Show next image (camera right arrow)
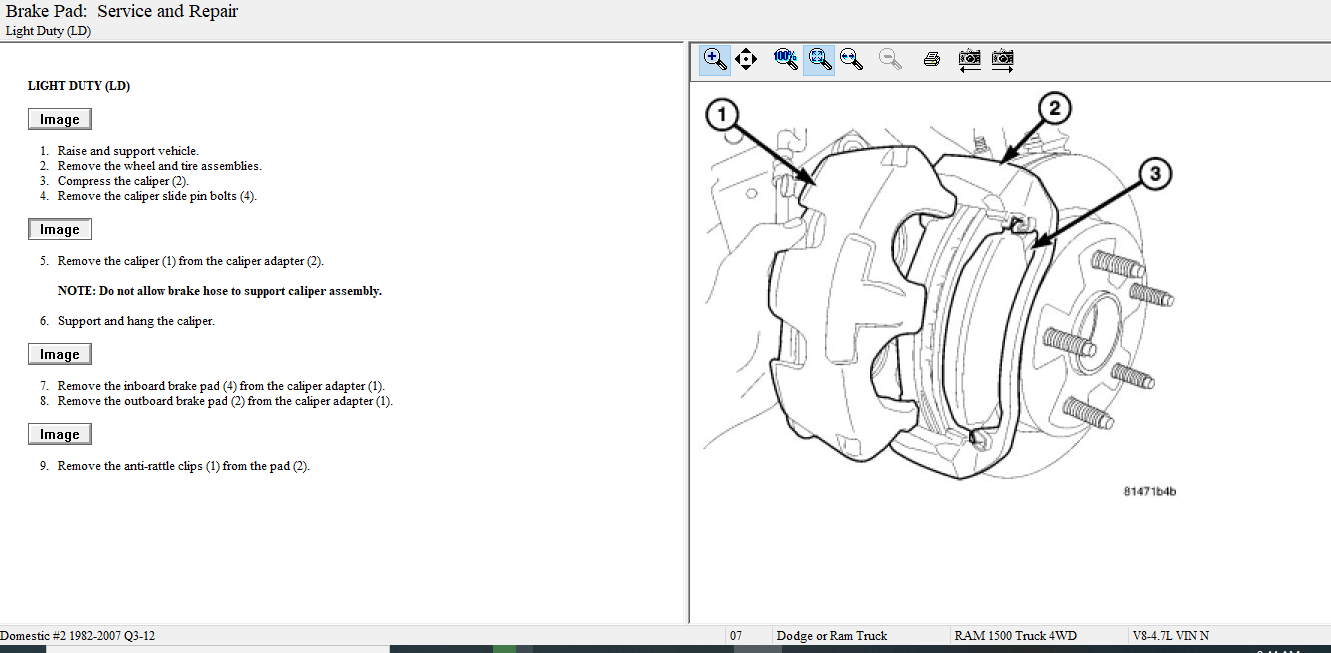This screenshot has height=653, width=1331. coord(1002,59)
